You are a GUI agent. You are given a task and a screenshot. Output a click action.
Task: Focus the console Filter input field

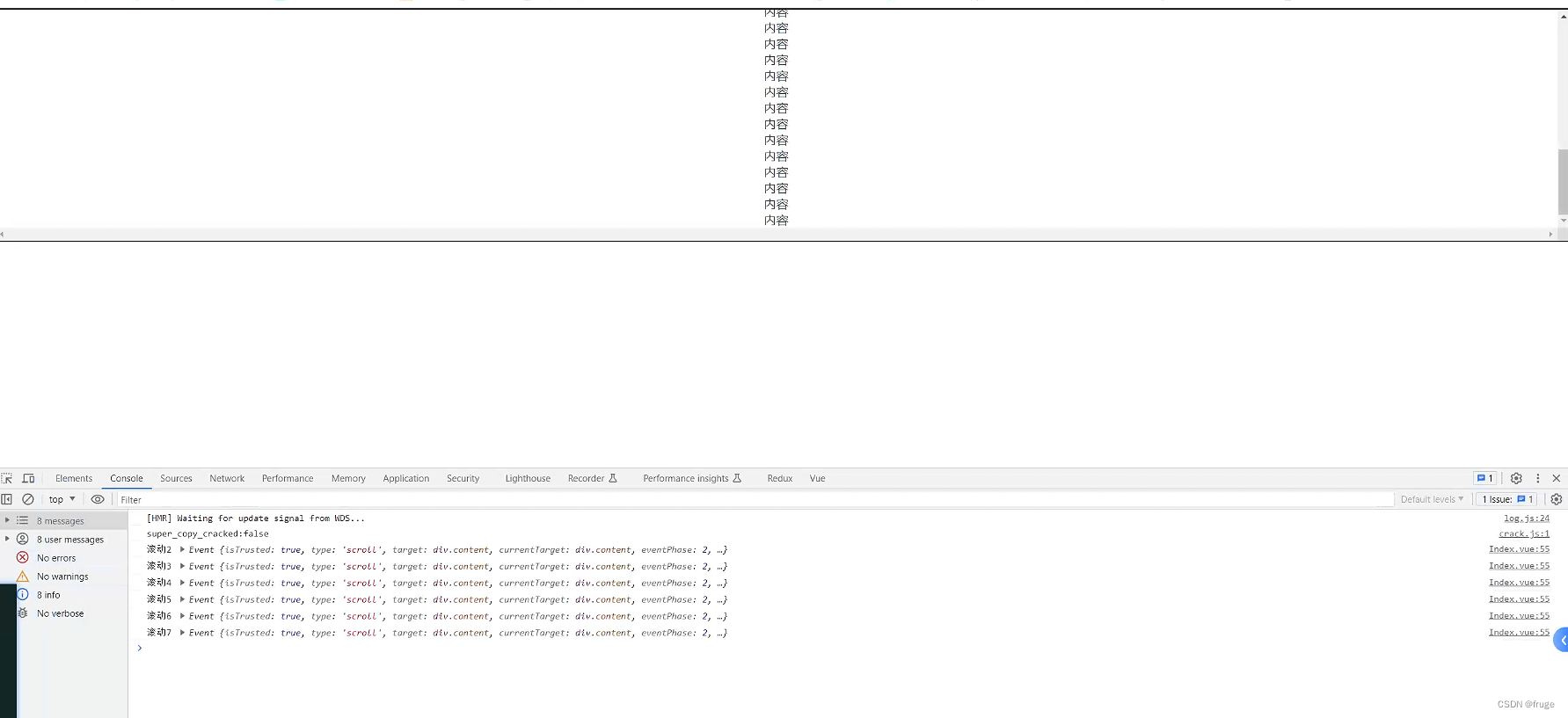click(x=755, y=499)
